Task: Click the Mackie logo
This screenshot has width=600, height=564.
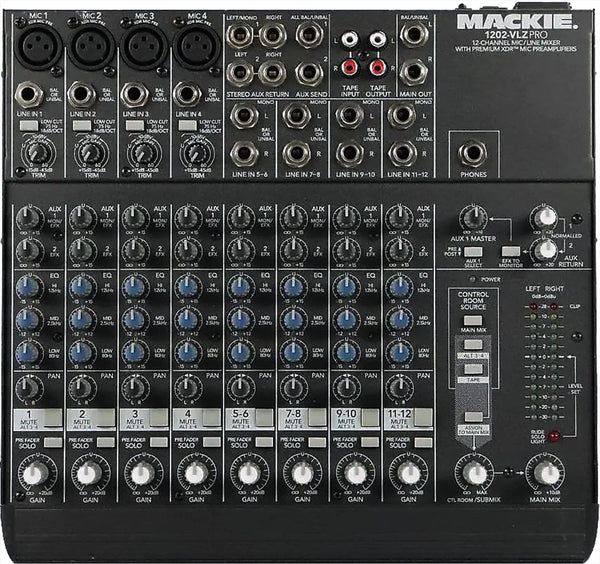Action: pos(516,20)
